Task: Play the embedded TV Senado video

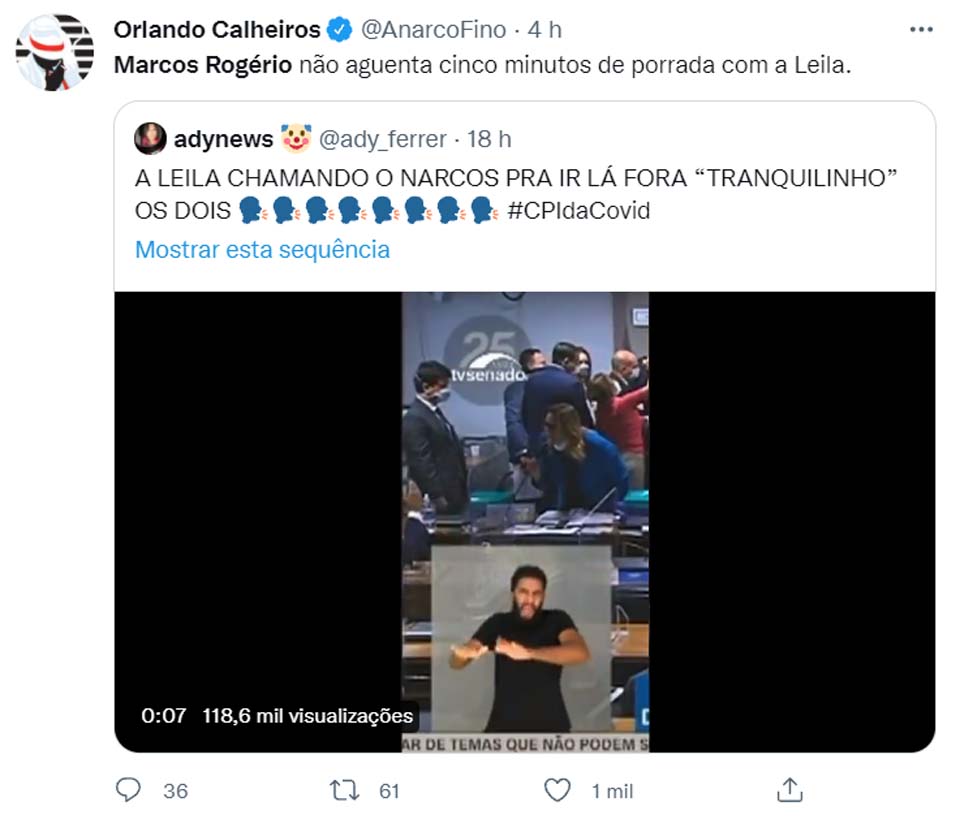Action: coord(525,522)
